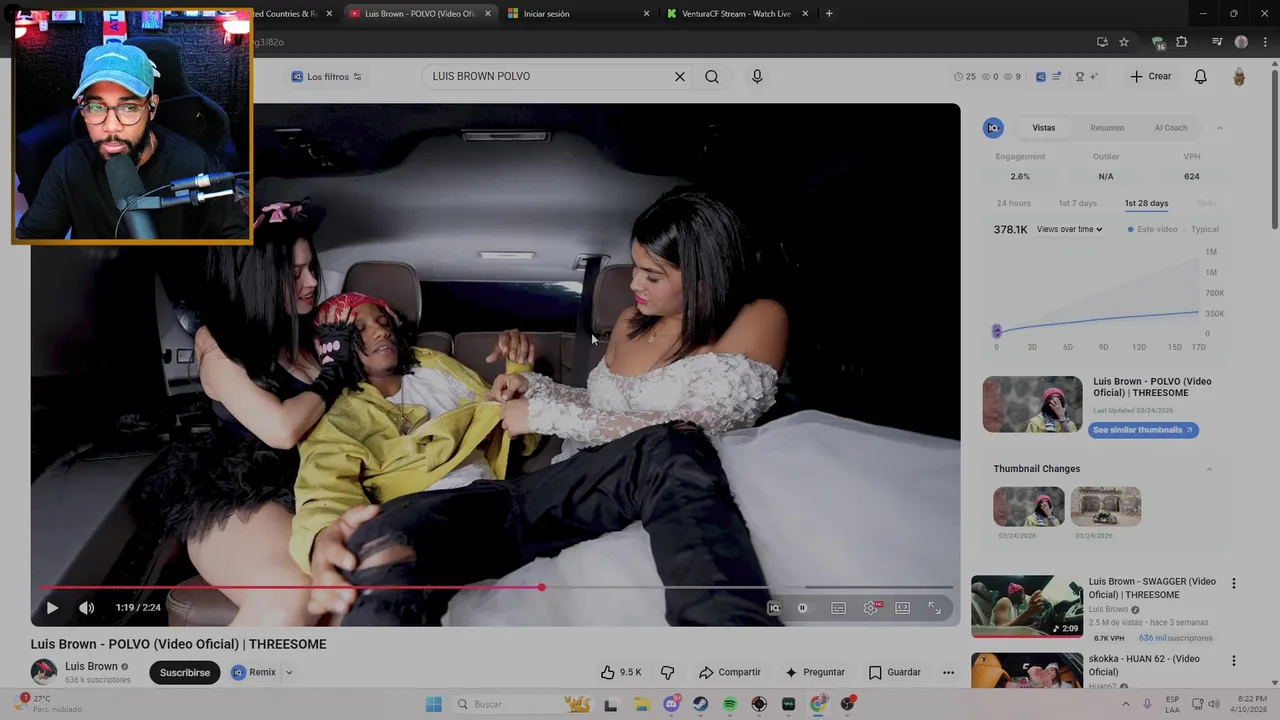Click the clock counter showing 25
Image resolution: width=1280 pixels, height=720 pixels.
click(x=965, y=77)
